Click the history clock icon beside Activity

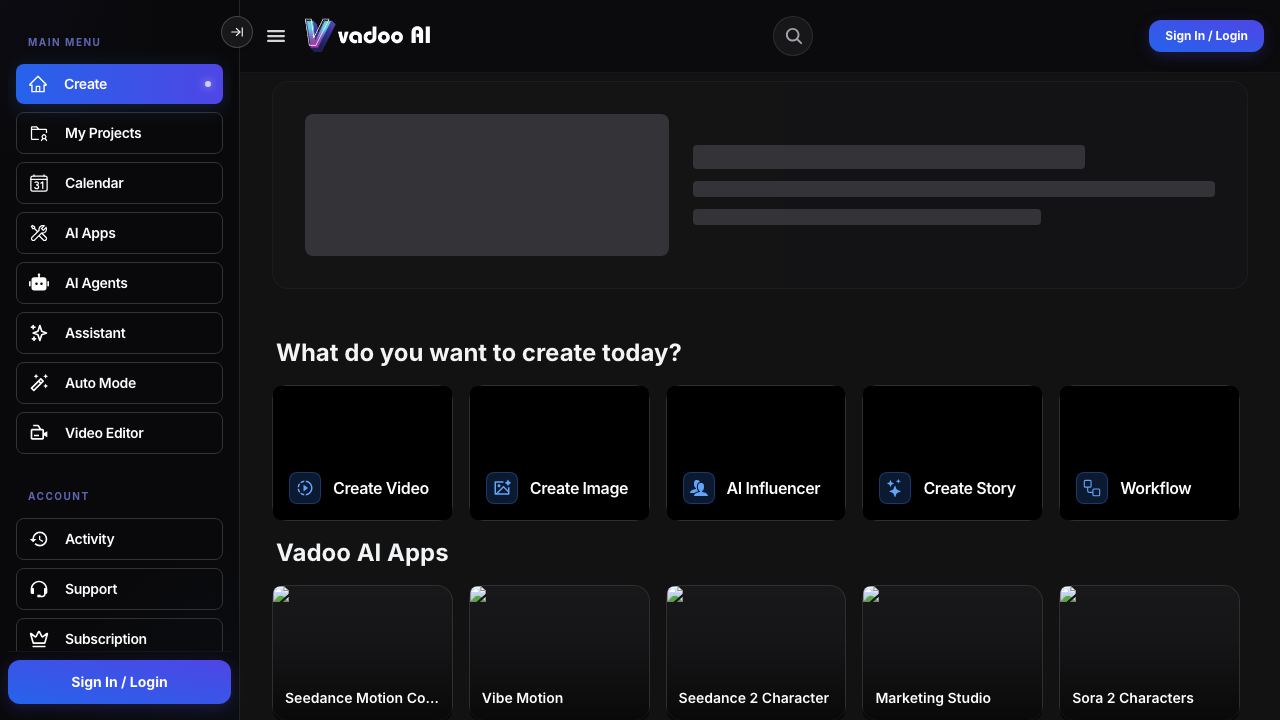click(x=39, y=539)
